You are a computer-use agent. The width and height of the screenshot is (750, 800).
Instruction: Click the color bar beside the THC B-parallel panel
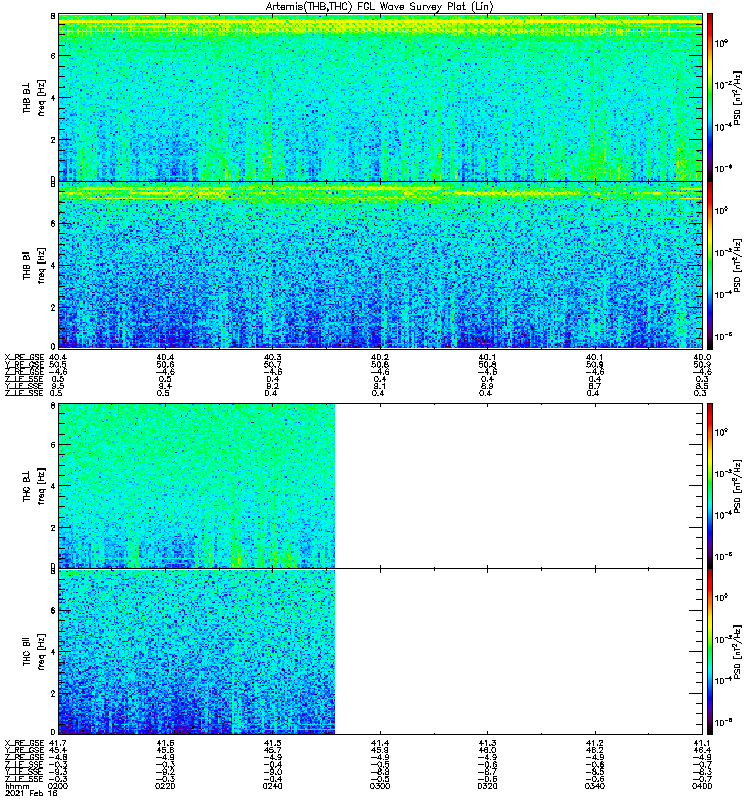pyautogui.click(x=710, y=652)
